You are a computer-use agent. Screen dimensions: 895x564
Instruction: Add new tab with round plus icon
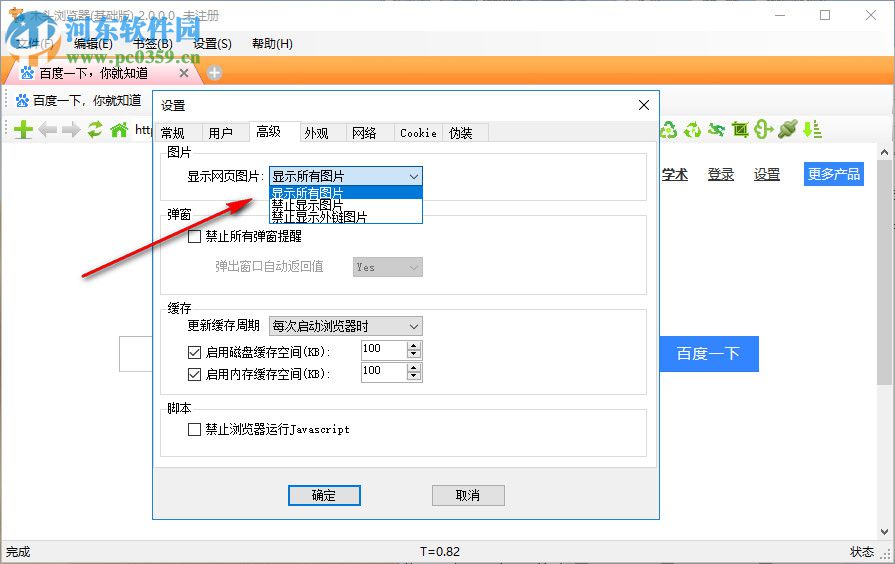214,73
